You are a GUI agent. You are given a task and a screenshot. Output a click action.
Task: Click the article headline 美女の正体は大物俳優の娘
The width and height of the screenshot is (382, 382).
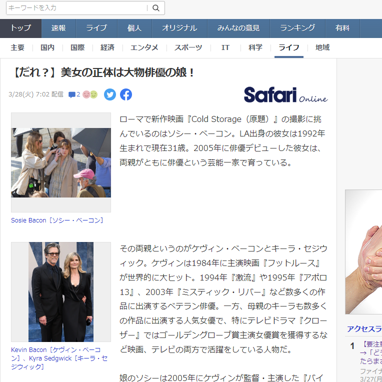pos(103,72)
